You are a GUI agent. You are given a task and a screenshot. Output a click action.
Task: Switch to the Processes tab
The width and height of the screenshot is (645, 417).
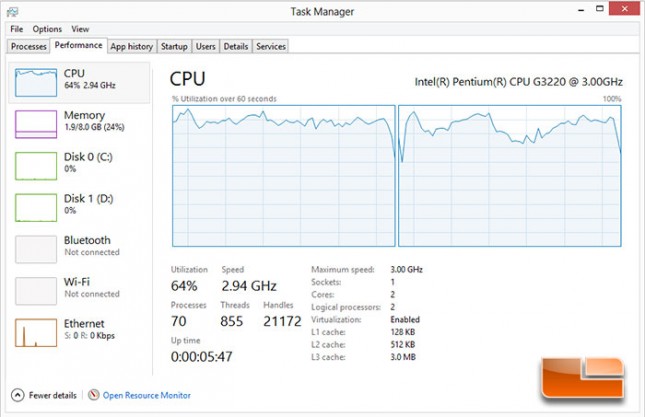coord(28,46)
